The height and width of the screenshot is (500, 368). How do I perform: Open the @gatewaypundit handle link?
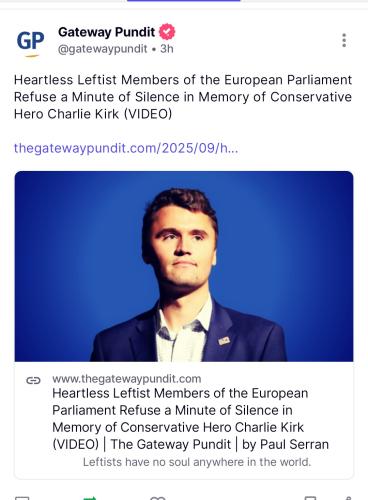102,49
